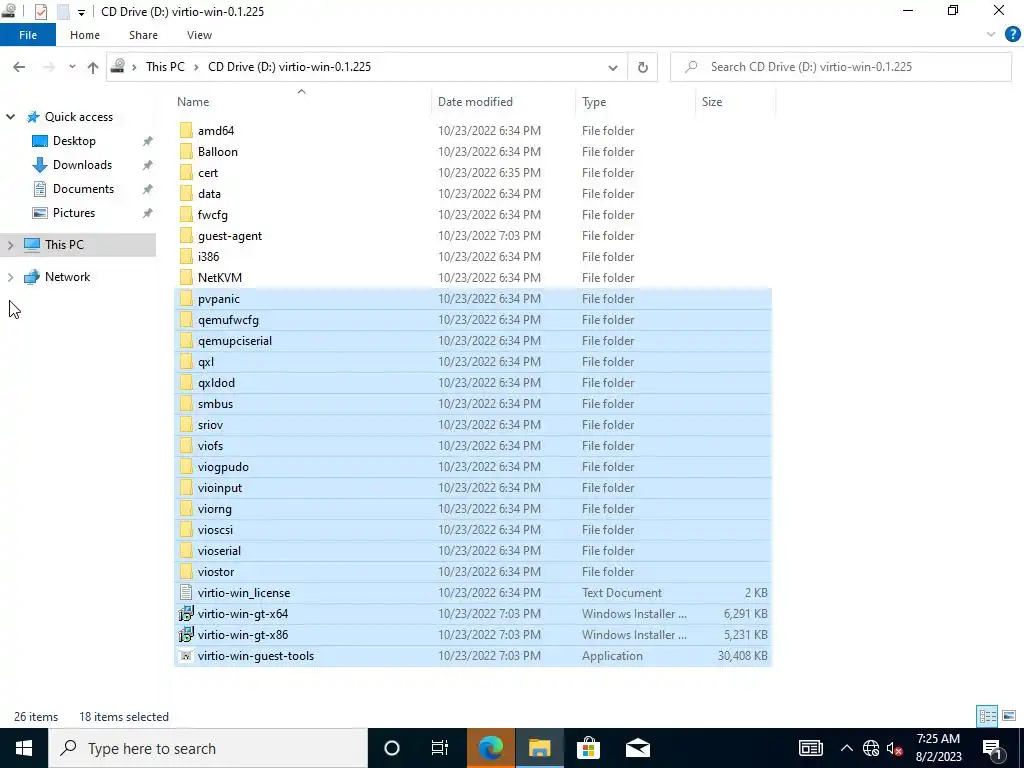The image size is (1024, 768).
Task: Click the Search CD Drive input box
Action: (841, 67)
